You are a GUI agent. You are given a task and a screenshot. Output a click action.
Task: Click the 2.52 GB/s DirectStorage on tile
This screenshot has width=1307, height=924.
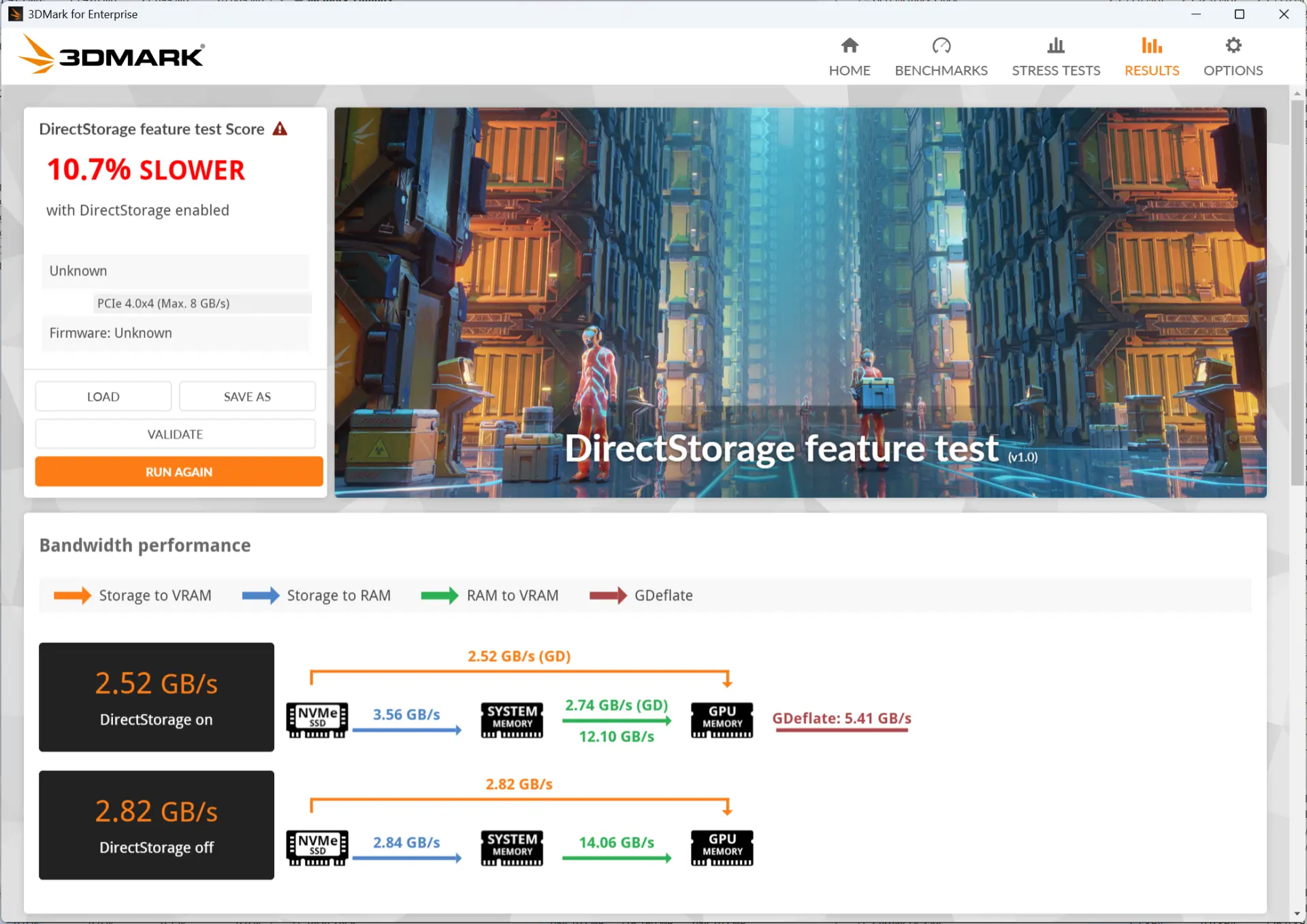coord(157,697)
